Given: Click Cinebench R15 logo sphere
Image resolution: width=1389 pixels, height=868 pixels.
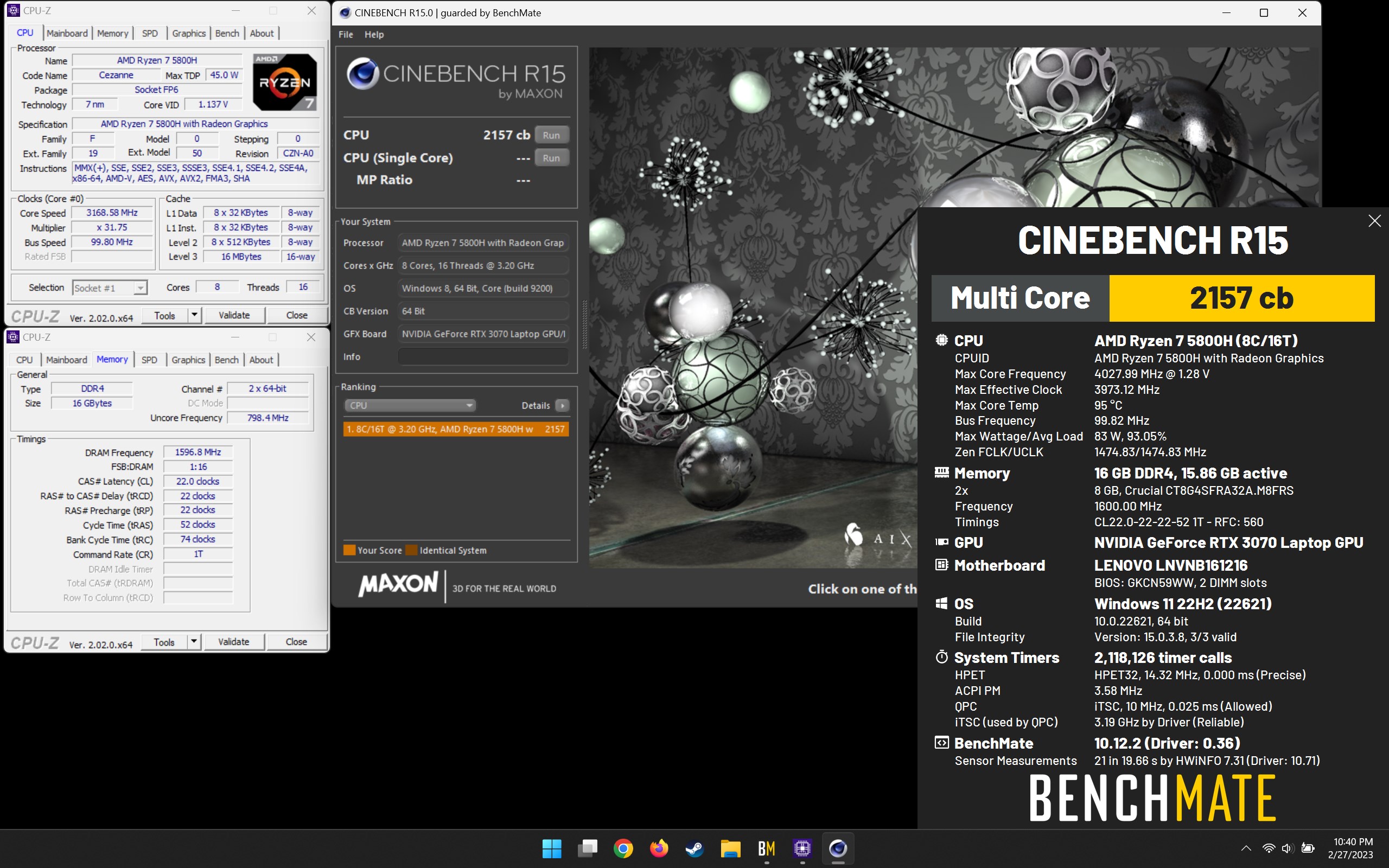Looking at the screenshot, I should click(x=363, y=73).
